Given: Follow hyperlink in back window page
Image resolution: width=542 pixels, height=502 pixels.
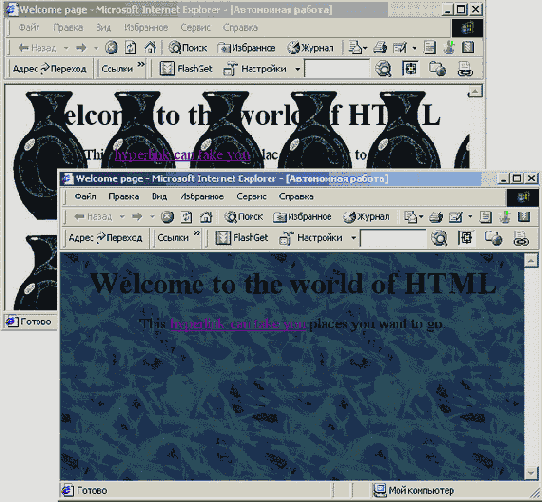Looking at the screenshot, I should [183, 155].
